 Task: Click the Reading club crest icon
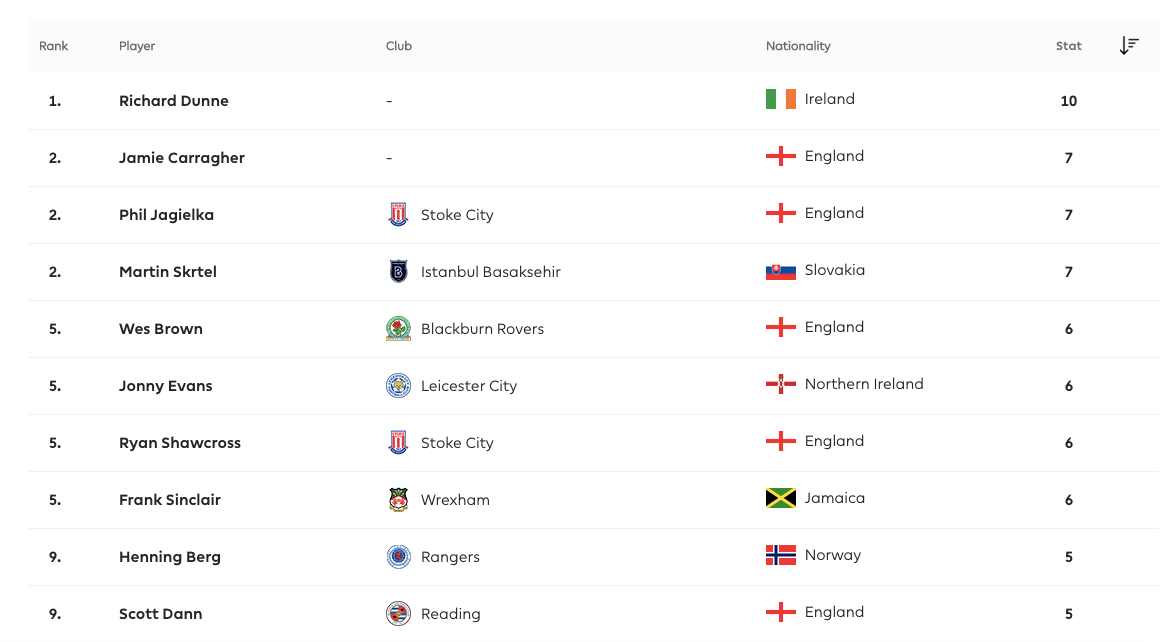[x=398, y=614]
